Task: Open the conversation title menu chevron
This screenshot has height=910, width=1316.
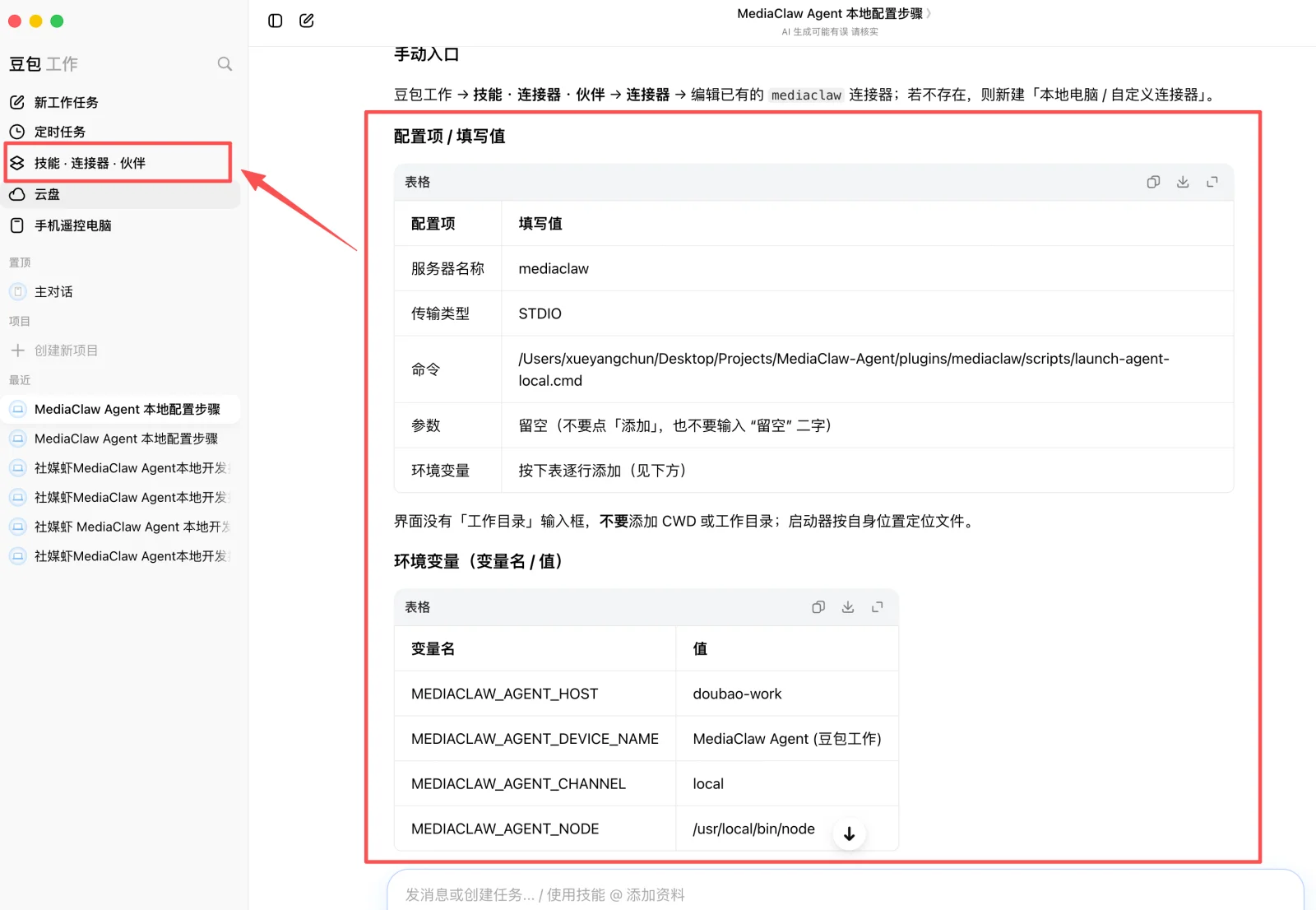Action: [x=929, y=14]
